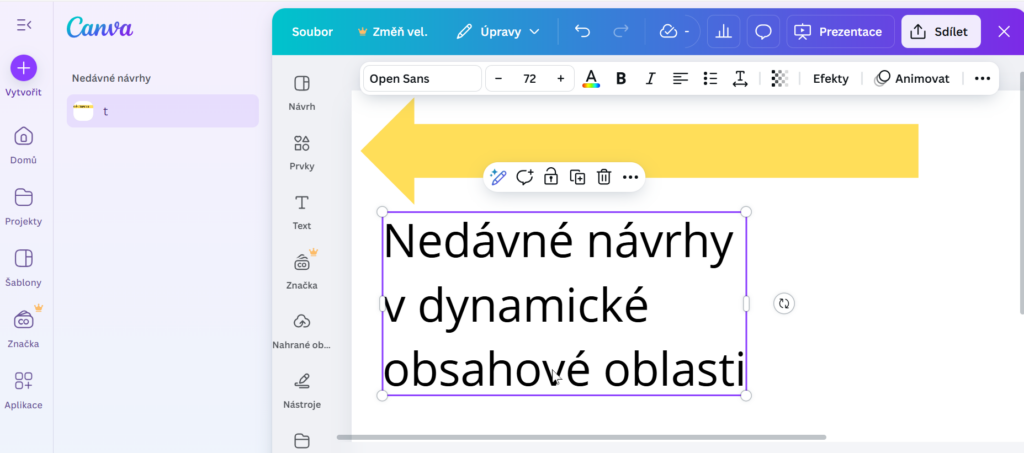Start Prezentace presentation mode
Screen dimensions: 1024x453
coord(838,32)
